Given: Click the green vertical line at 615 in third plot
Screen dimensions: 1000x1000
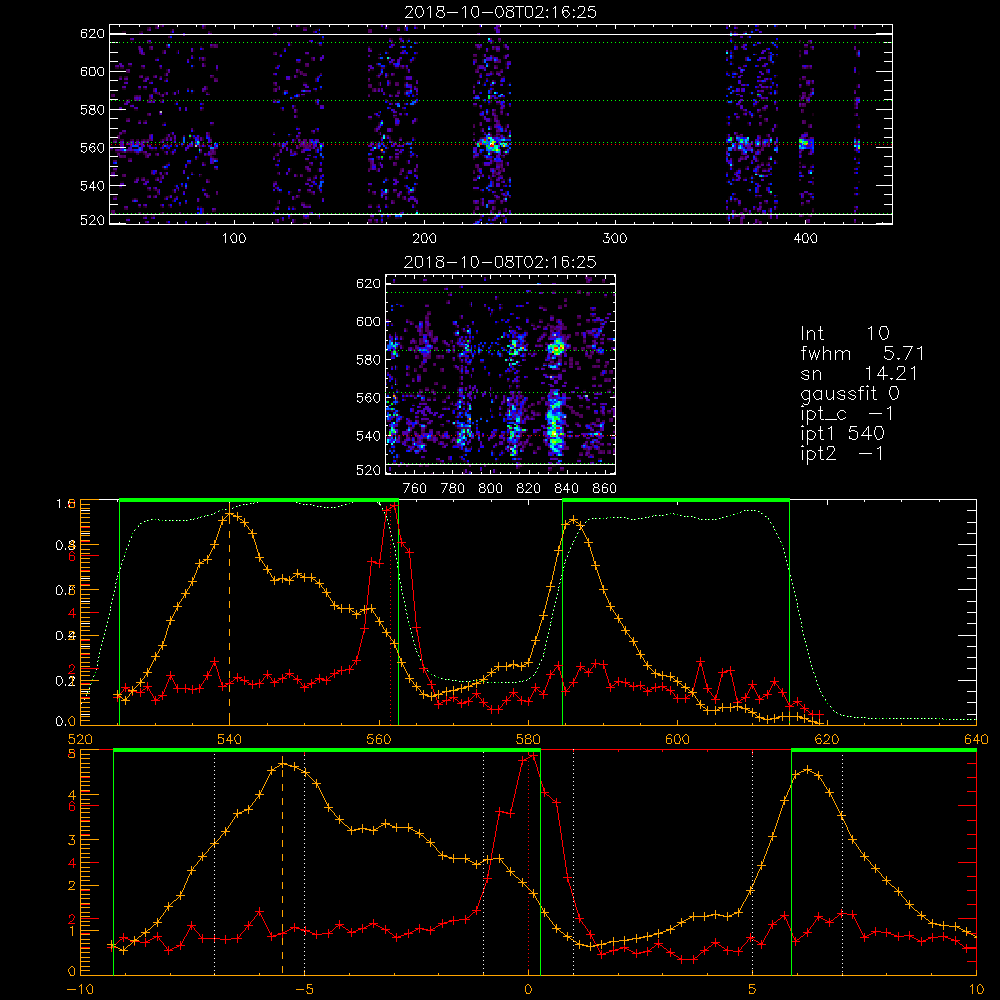Looking at the screenshot, I should (x=790, y=613).
